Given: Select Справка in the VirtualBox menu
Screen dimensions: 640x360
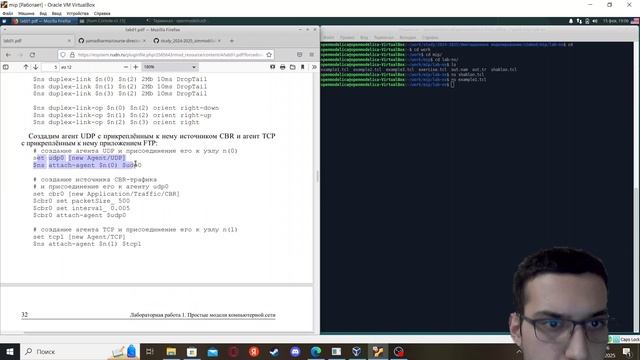Looking at the screenshot, I should 102,13.
